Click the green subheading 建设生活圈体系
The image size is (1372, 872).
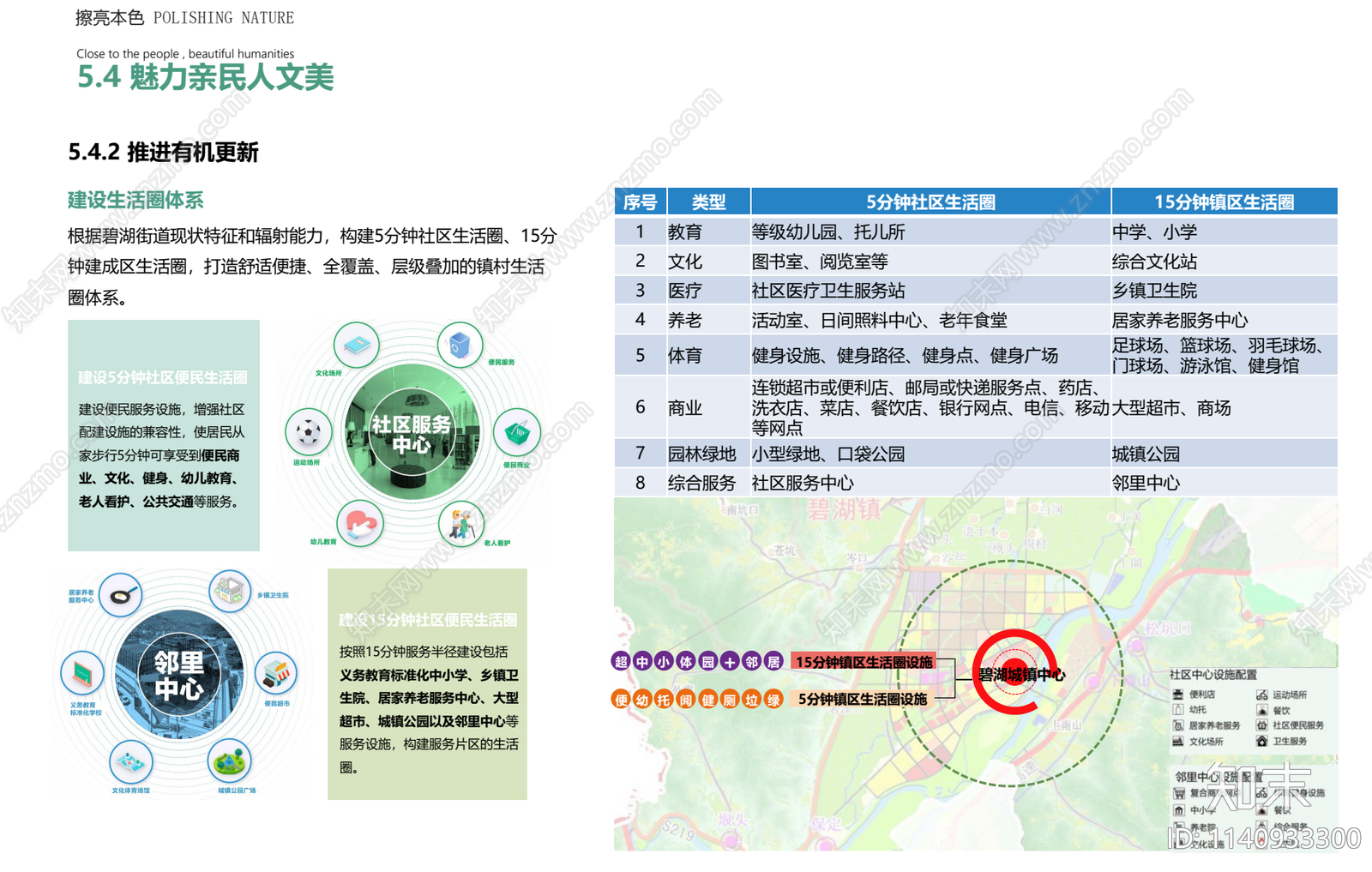pos(135,201)
